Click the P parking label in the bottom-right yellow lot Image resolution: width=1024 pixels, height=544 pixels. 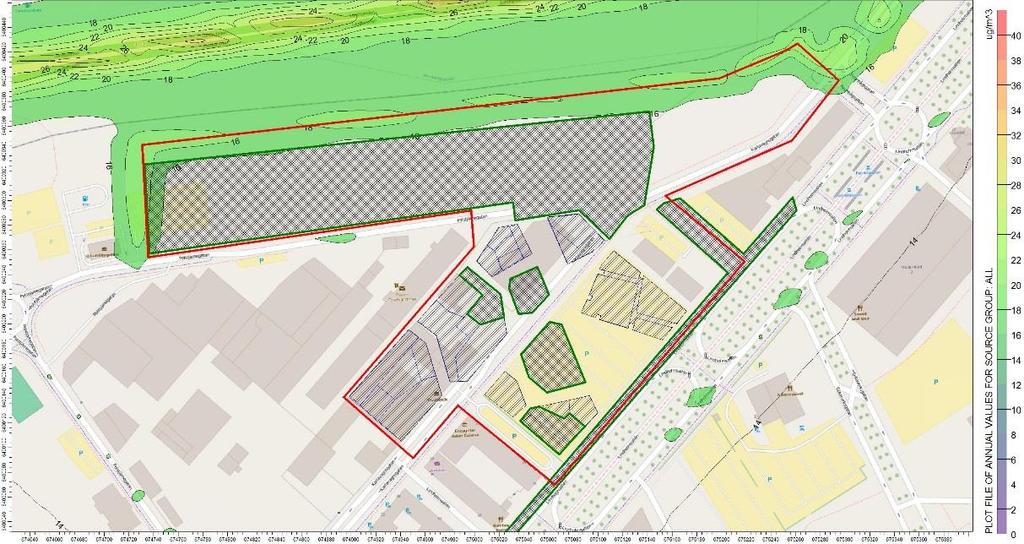click(x=770, y=481)
